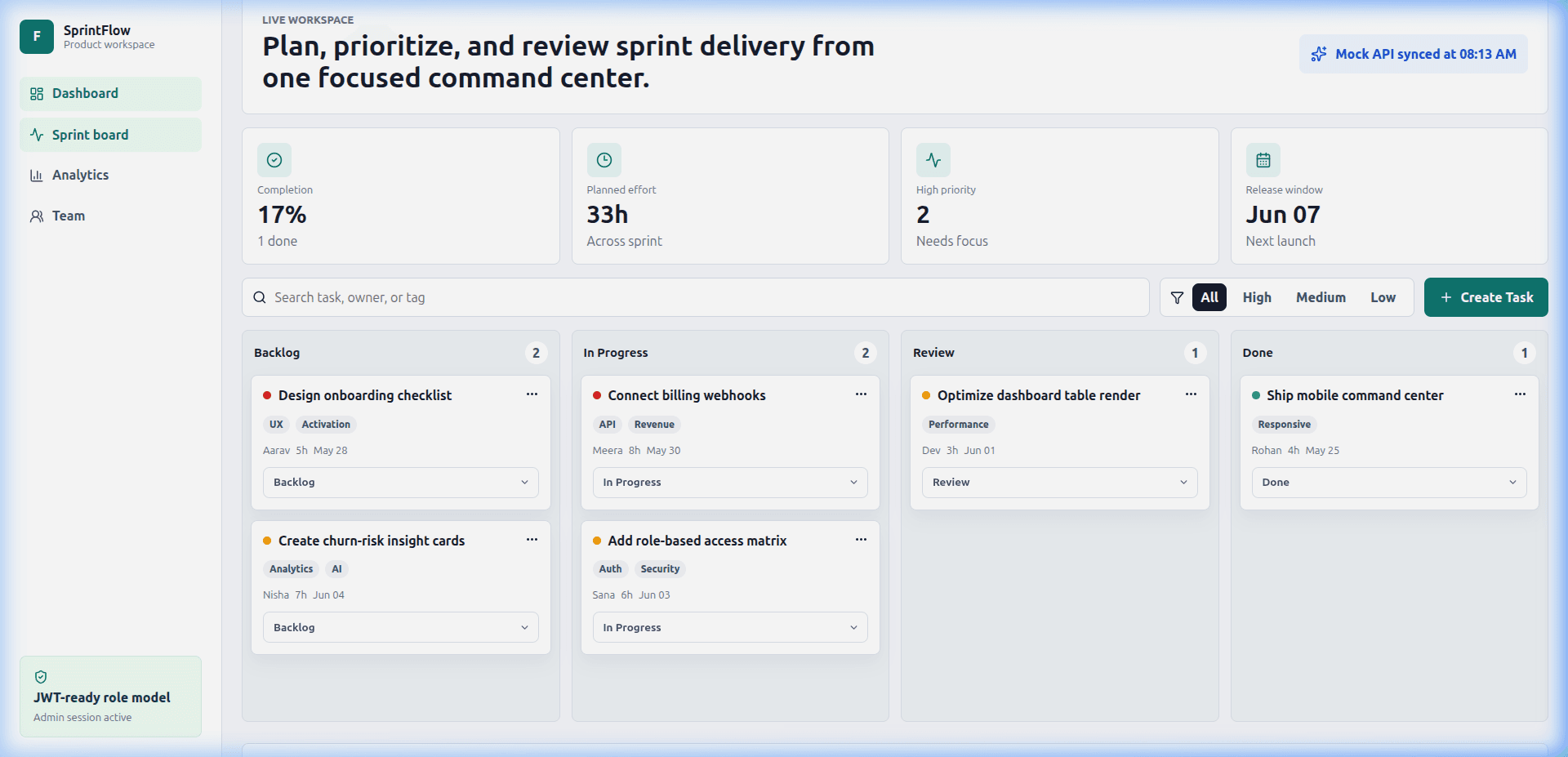Click the Analytics tag on churn-risk card
The width and height of the screenshot is (1568, 757).
click(291, 569)
